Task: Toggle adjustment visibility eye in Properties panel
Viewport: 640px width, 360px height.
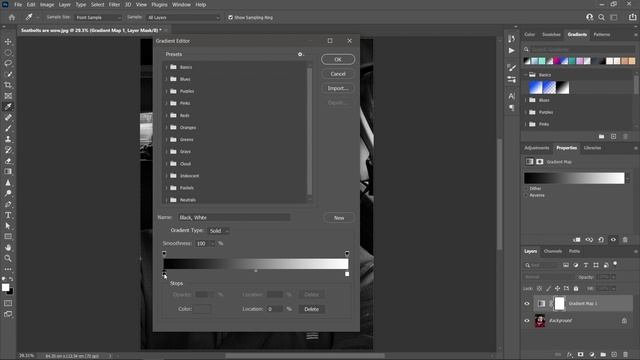Action: pos(613,240)
